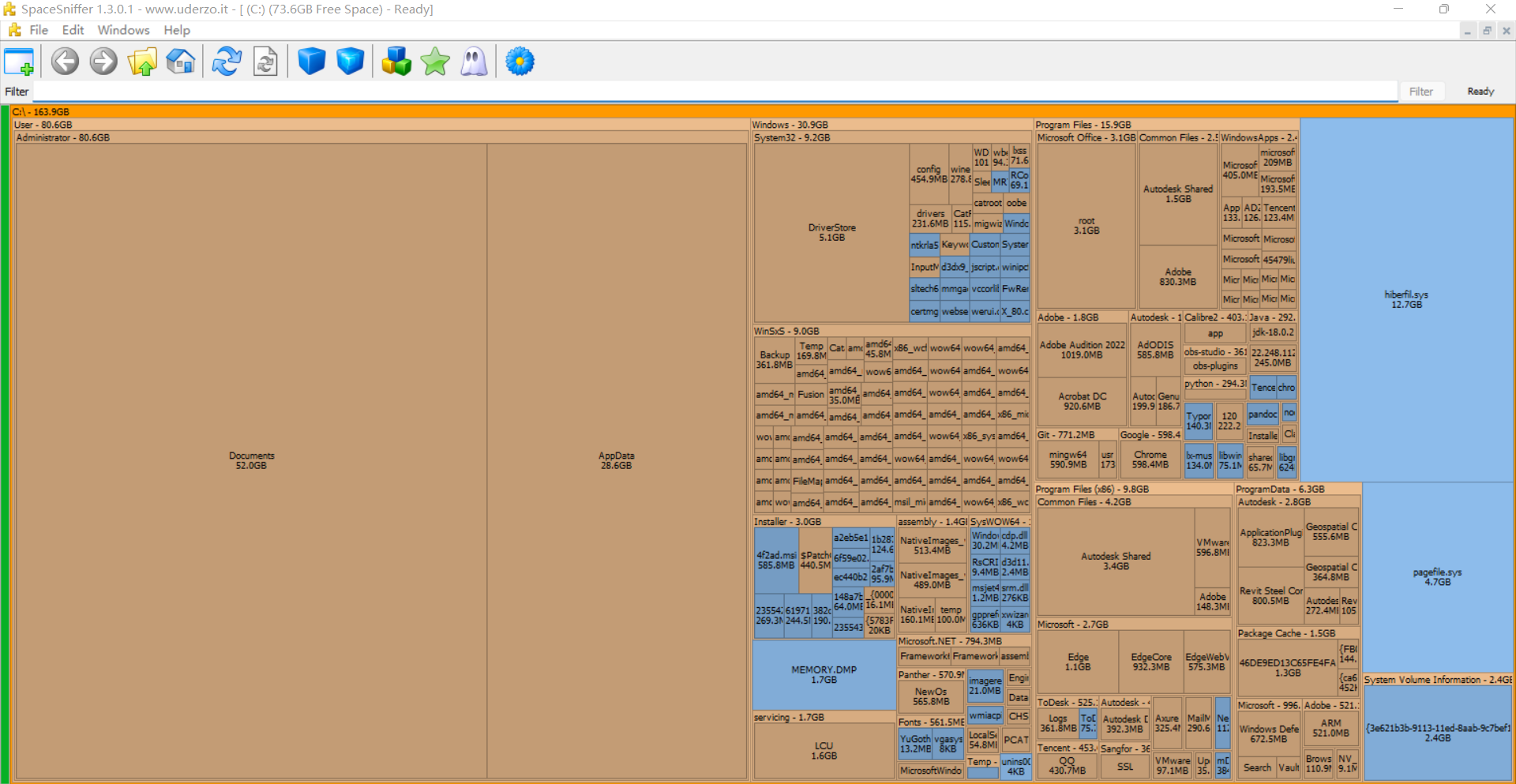Select the VMware 596.8MB block in Common Files
Viewport: 1516px width, 784px height.
pyautogui.click(x=1213, y=547)
